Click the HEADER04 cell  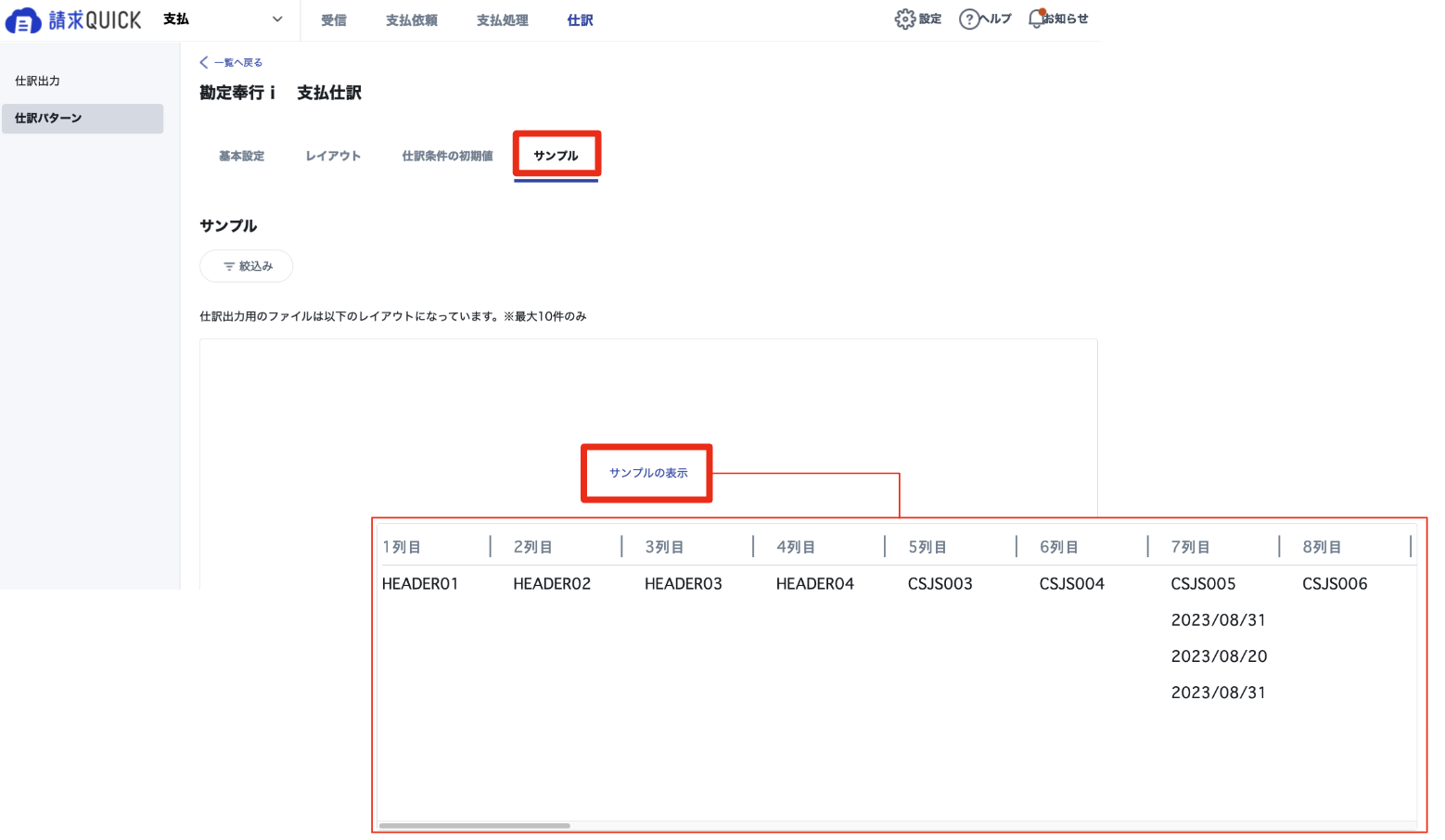[815, 584]
